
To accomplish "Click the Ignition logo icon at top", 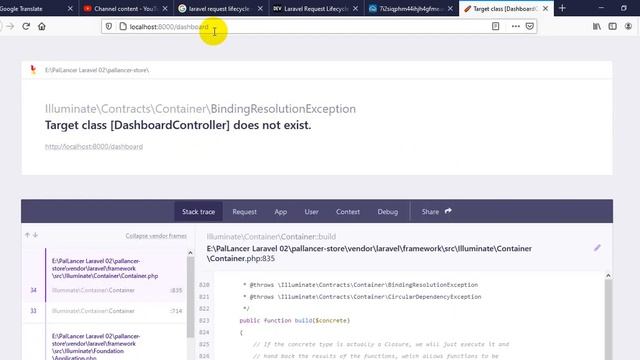I will click(x=33, y=70).
